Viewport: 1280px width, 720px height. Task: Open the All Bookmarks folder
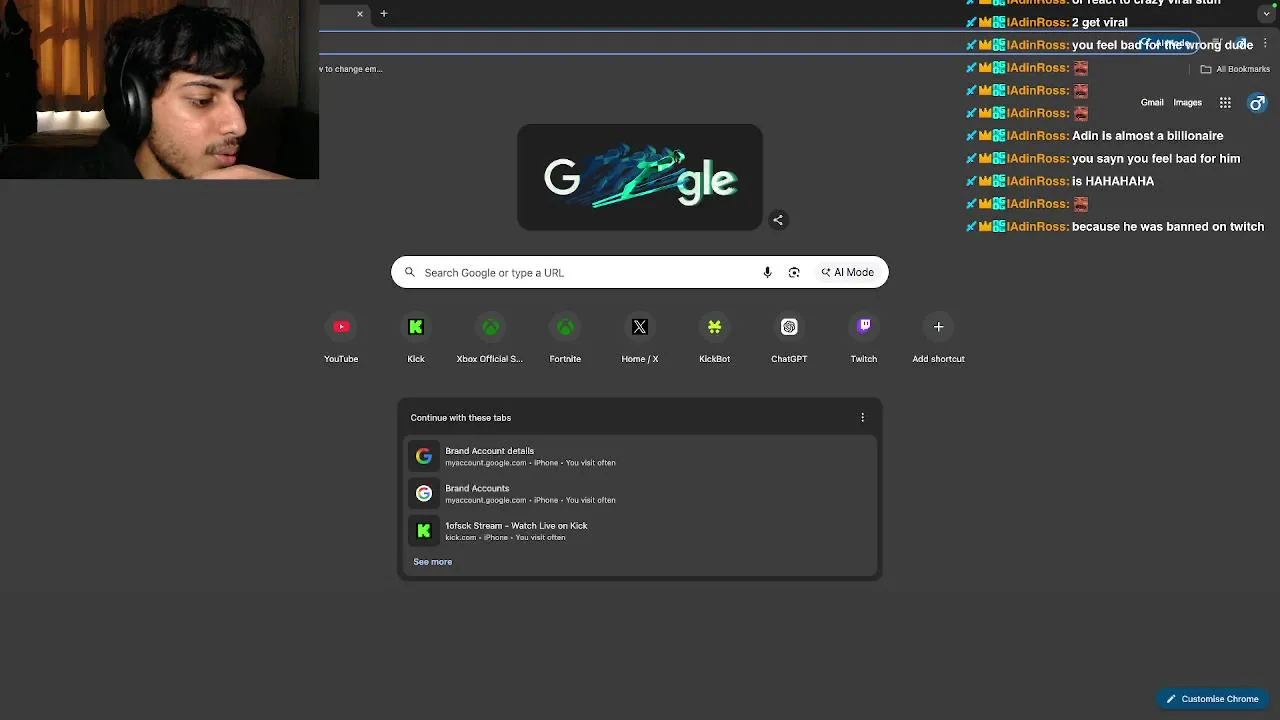coord(1235,69)
